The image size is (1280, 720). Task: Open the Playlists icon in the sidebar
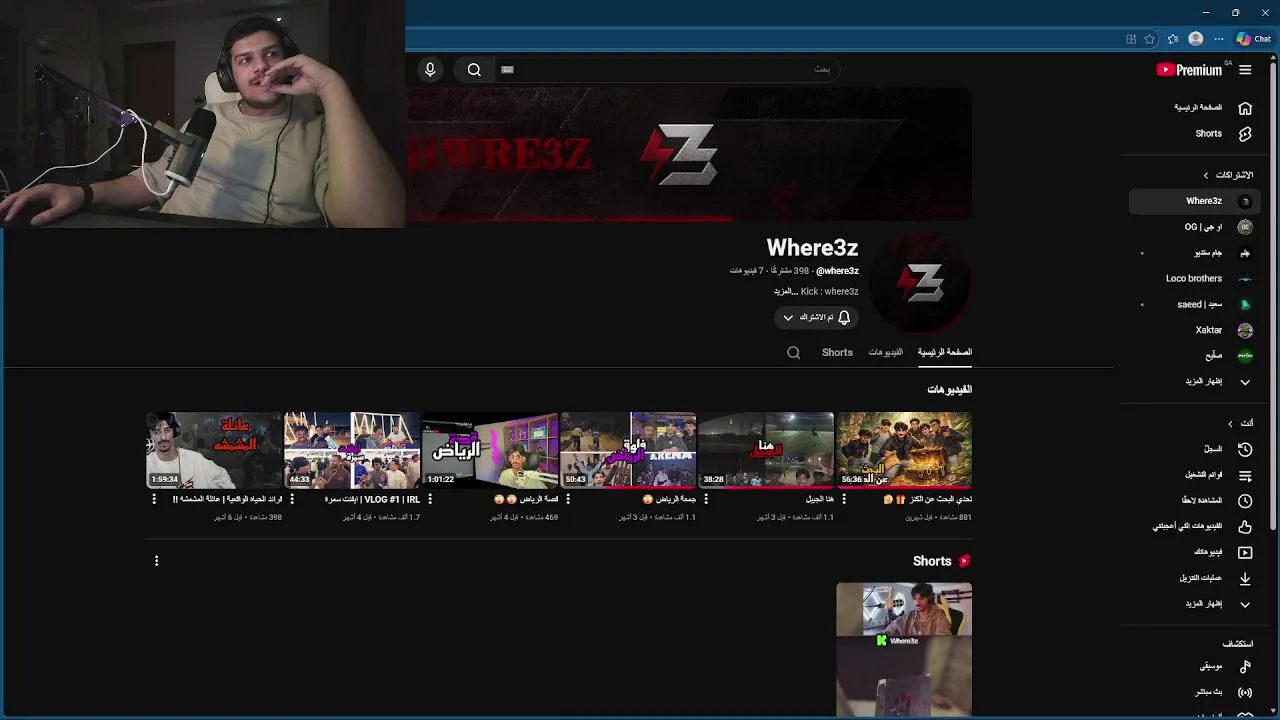click(x=1245, y=476)
